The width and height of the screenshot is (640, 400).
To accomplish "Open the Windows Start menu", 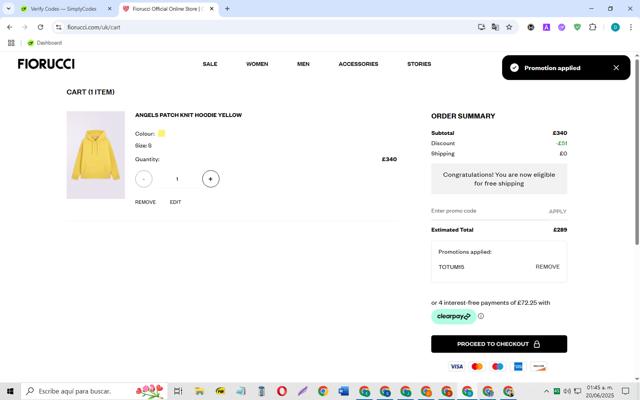I will [x=10, y=391].
